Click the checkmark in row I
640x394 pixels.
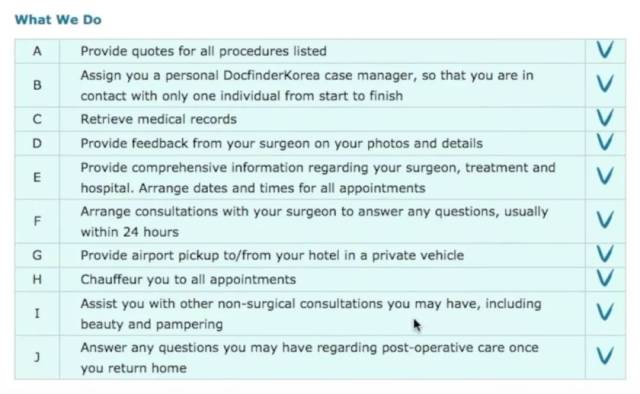(x=605, y=312)
